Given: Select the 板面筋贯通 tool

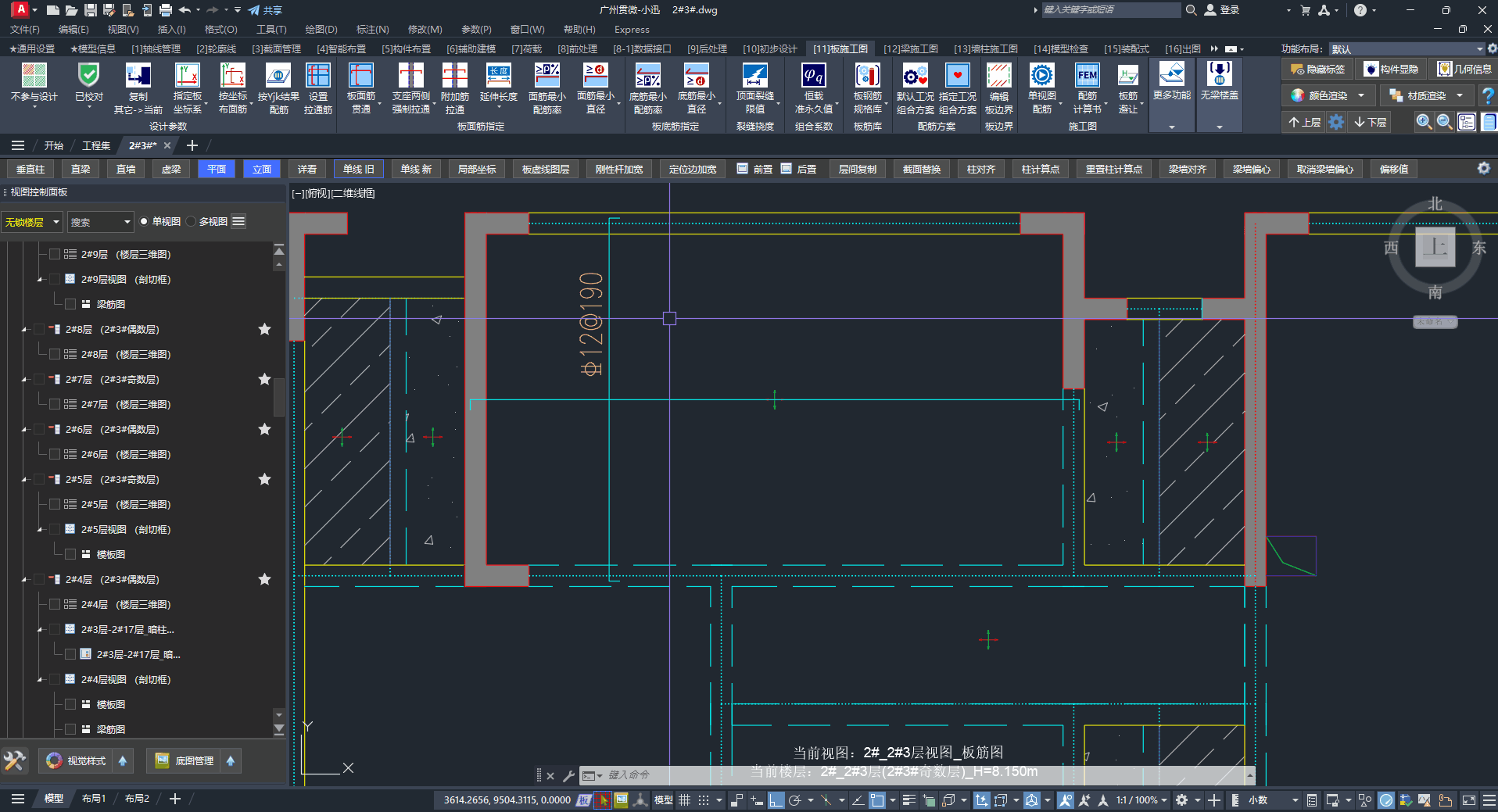Looking at the screenshot, I should pos(361,76).
